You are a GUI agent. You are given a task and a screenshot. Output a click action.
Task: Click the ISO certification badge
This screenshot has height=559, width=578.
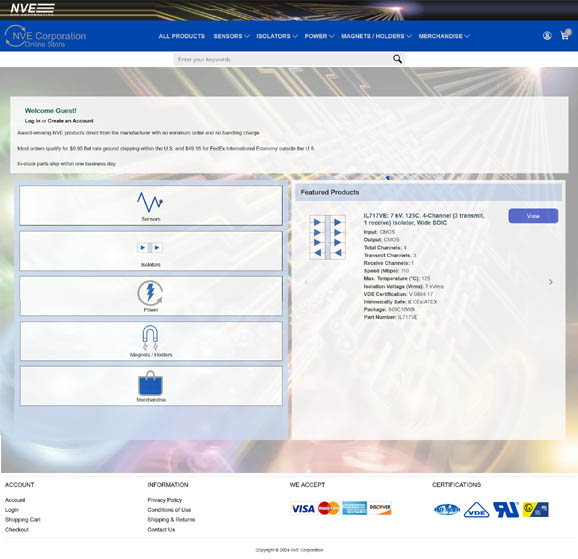(447, 510)
